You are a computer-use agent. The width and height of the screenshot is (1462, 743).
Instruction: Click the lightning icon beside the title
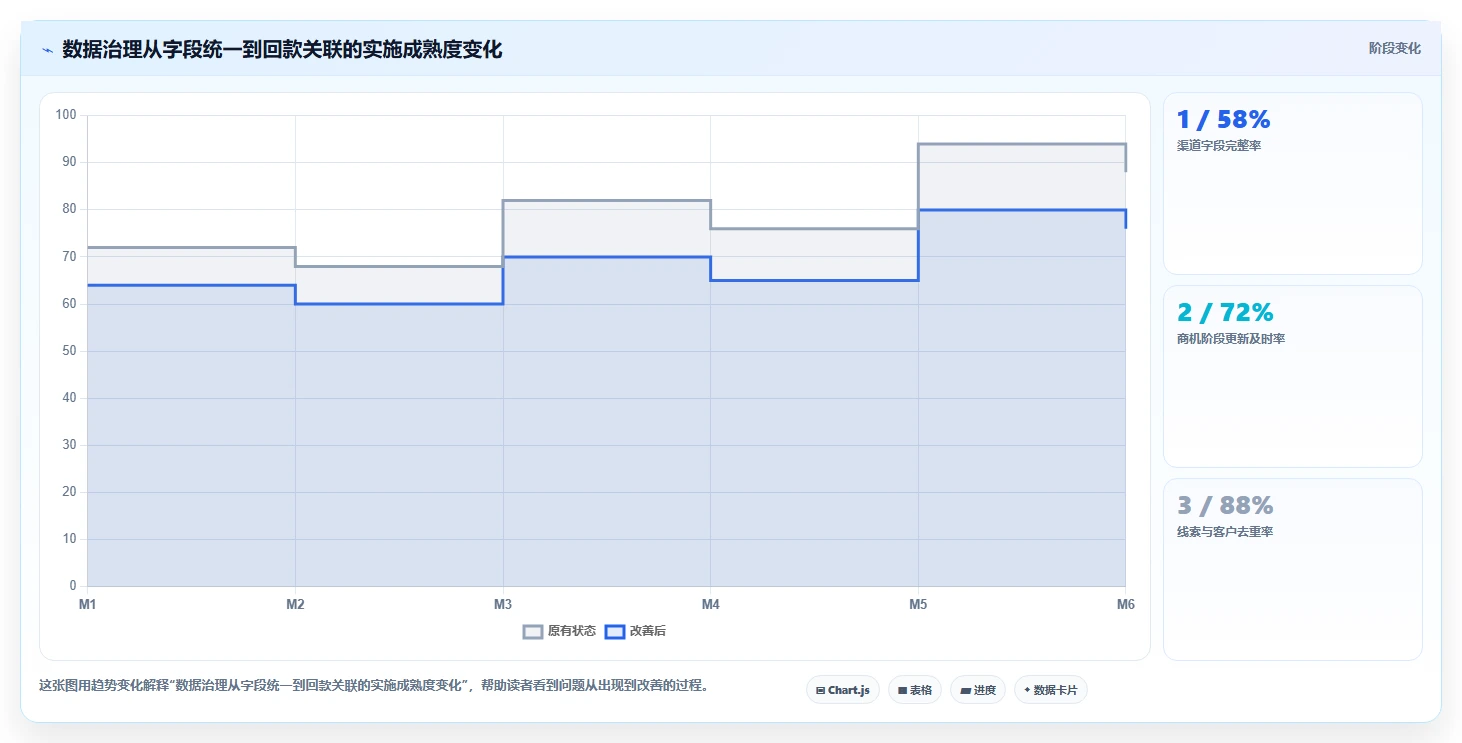tap(47, 50)
